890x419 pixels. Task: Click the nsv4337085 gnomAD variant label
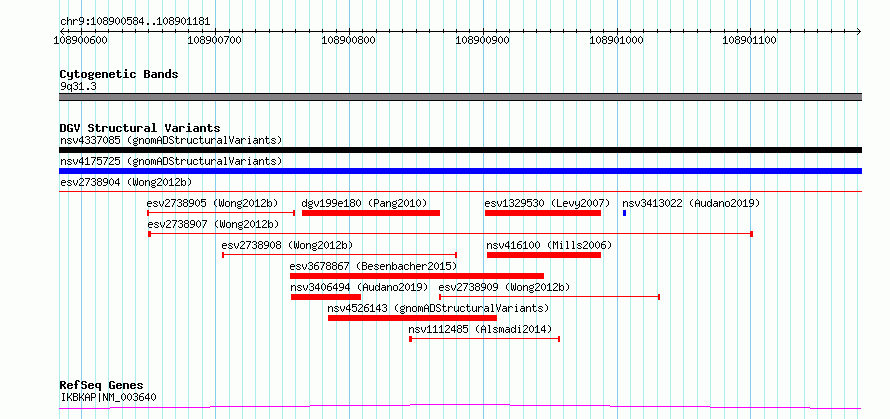171,140
